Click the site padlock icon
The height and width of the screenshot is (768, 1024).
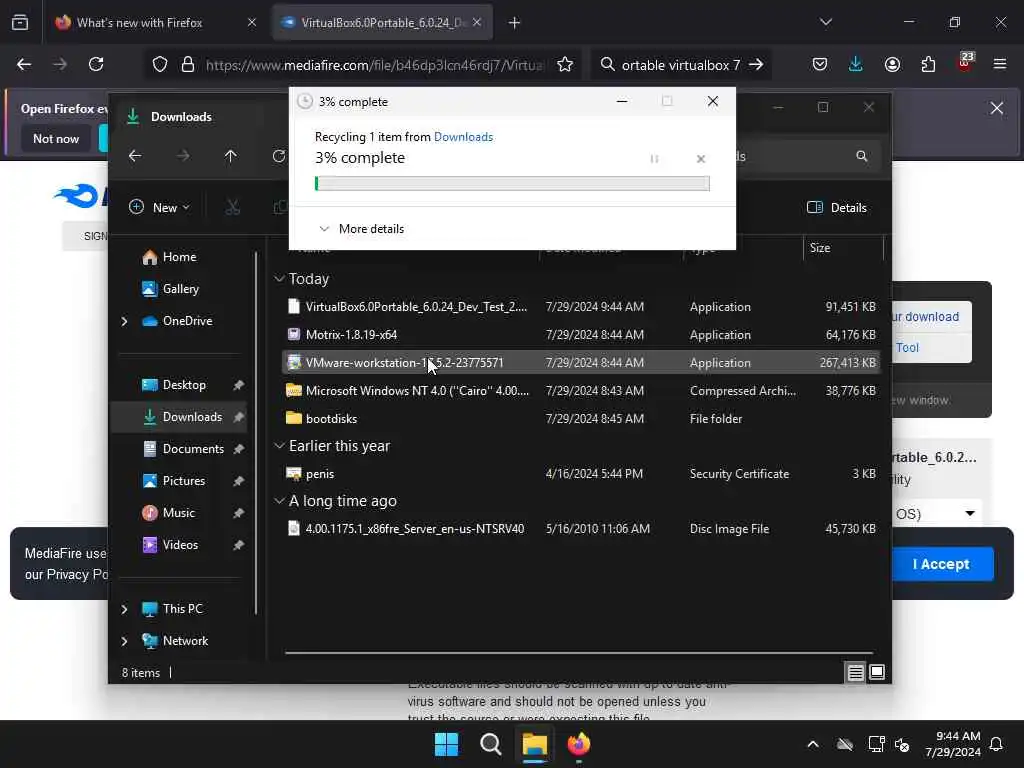pyautogui.click(x=188, y=64)
